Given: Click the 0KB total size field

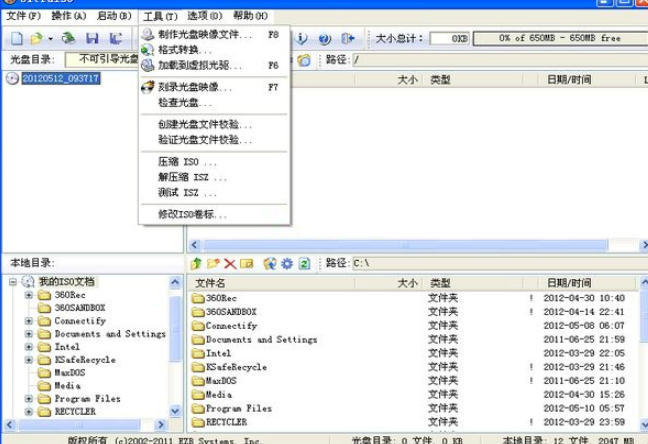Looking at the screenshot, I should tap(450, 38).
